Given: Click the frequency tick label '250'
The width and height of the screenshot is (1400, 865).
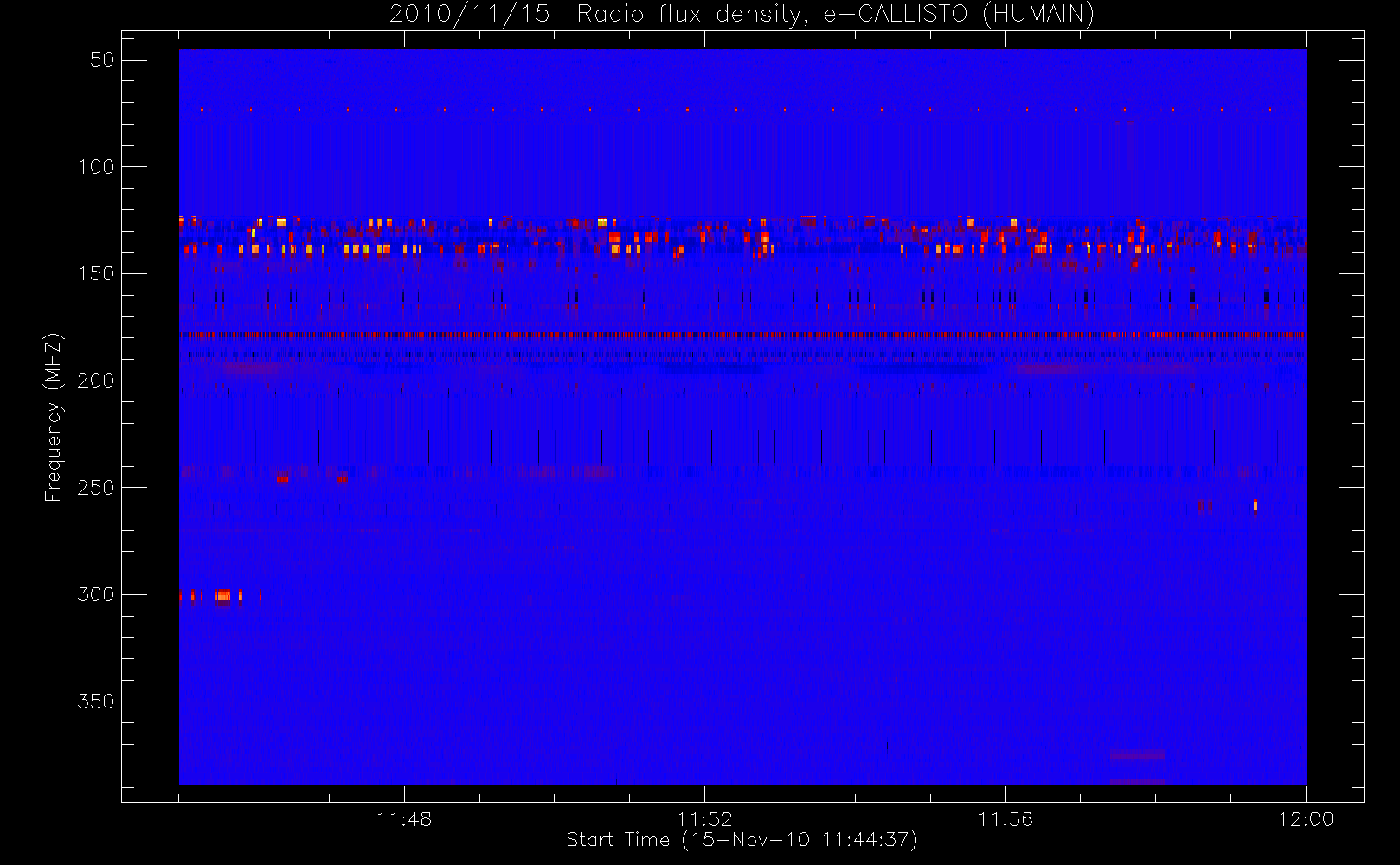Looking at the screenshot, I should point(96,488).
